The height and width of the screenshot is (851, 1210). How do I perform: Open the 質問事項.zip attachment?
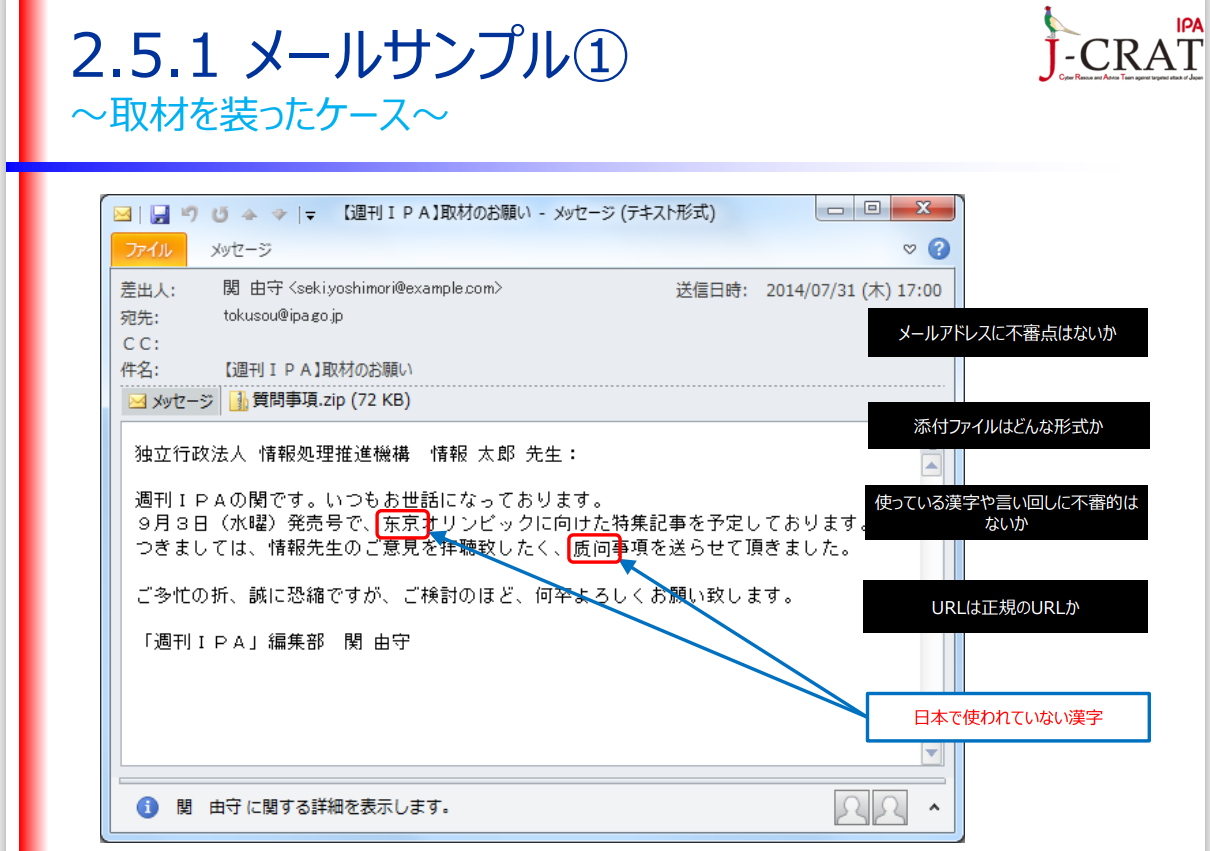pos(320,401)
